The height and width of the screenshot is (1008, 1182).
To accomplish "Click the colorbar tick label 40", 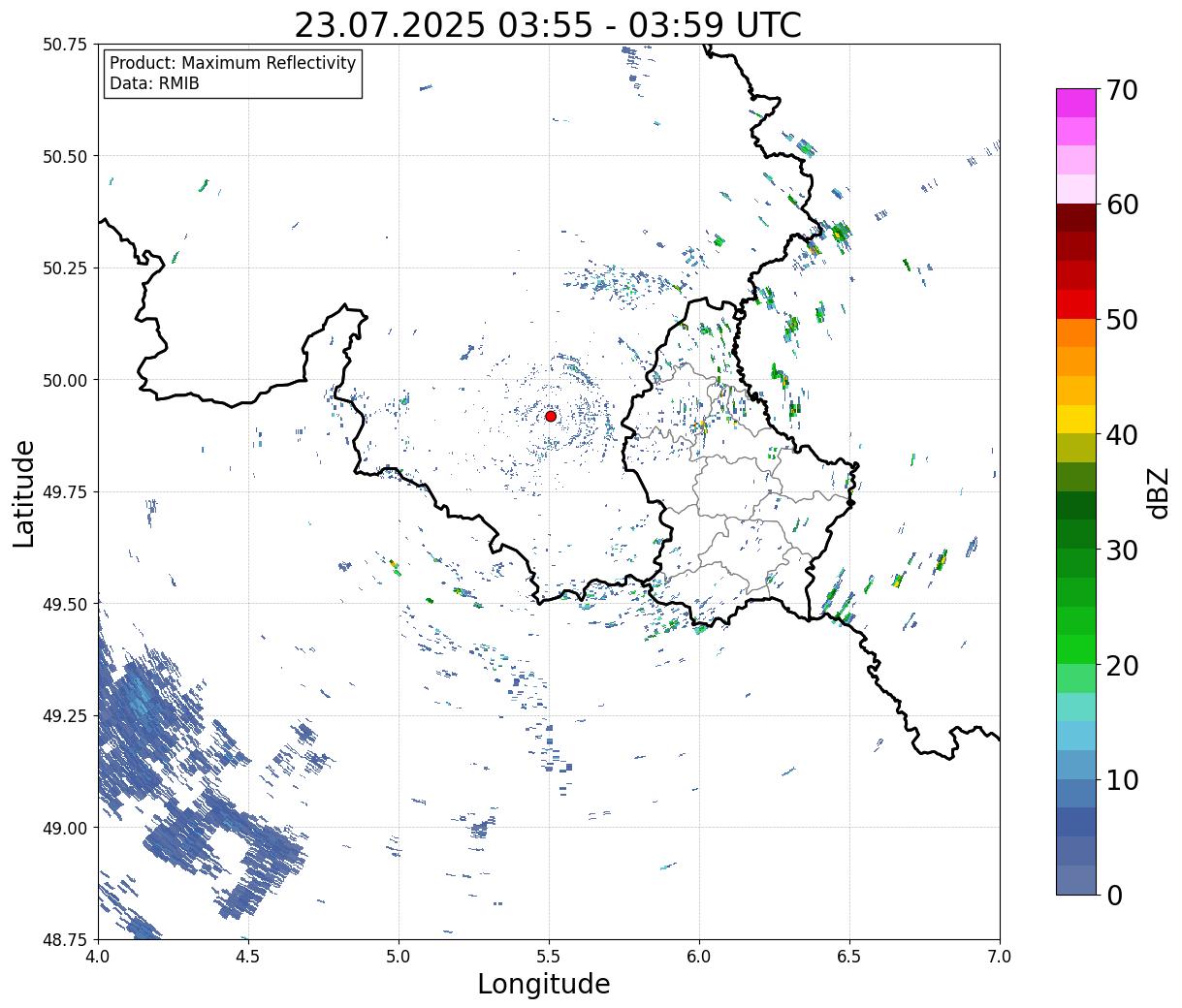I will (1123, 435).
